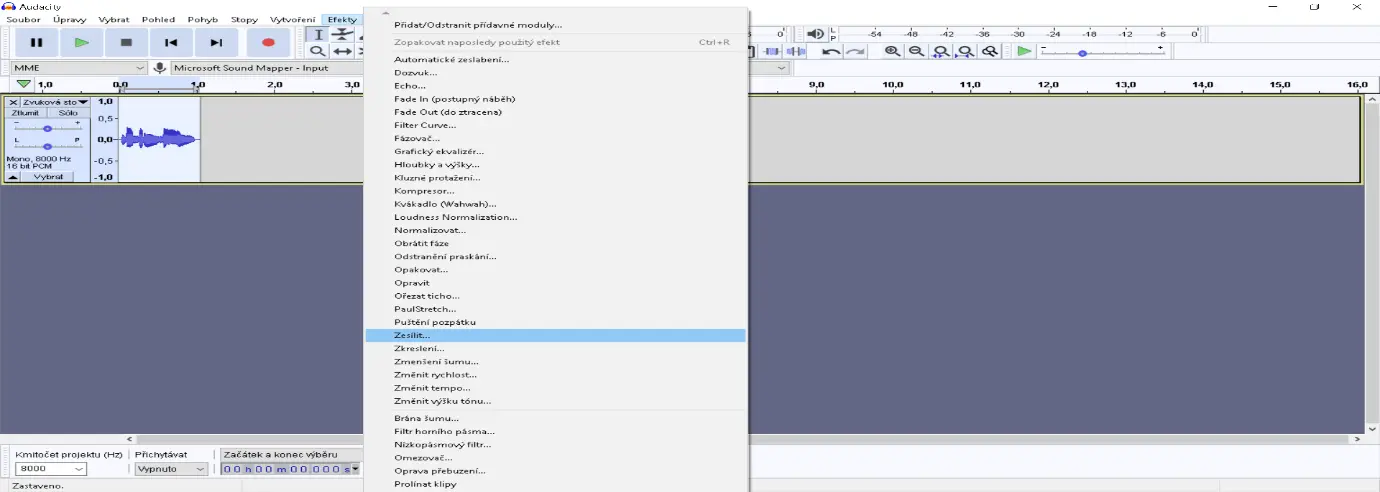1380x492 pixels.
Task: Zoom in with the magnifier plus icon
Action: (892, 51)
